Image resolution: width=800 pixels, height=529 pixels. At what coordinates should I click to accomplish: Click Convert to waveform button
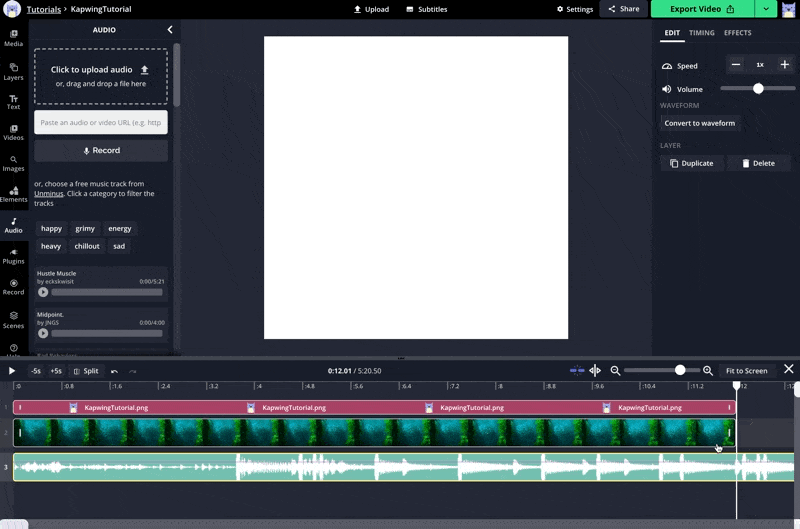[x=700, y=123]
